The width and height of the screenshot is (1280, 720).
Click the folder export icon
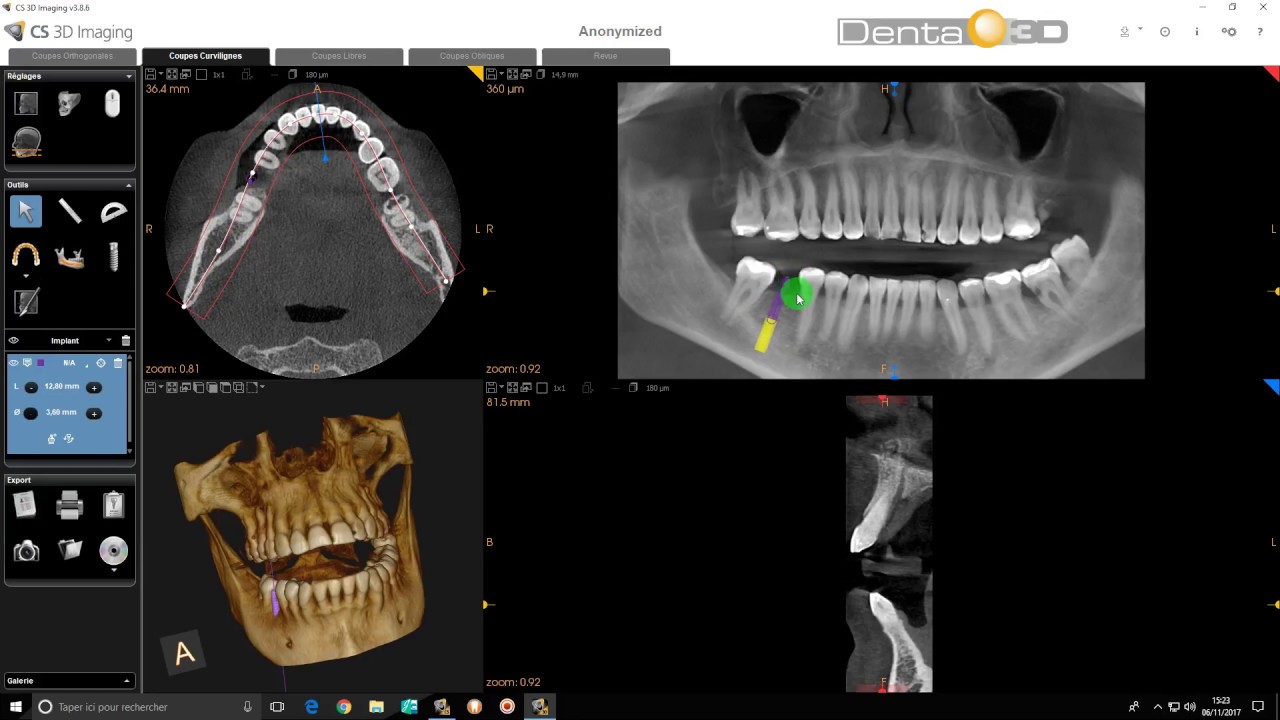pyautogui.click(x=70, y=549)
